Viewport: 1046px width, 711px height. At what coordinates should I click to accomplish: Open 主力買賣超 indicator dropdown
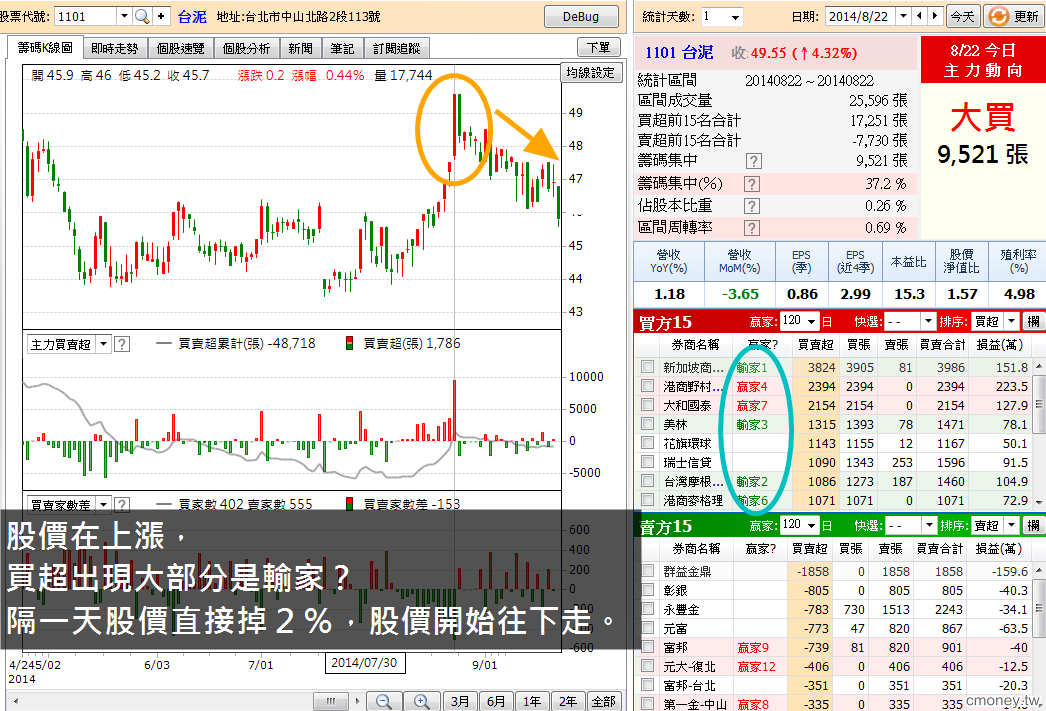click(x=103, y=344)
